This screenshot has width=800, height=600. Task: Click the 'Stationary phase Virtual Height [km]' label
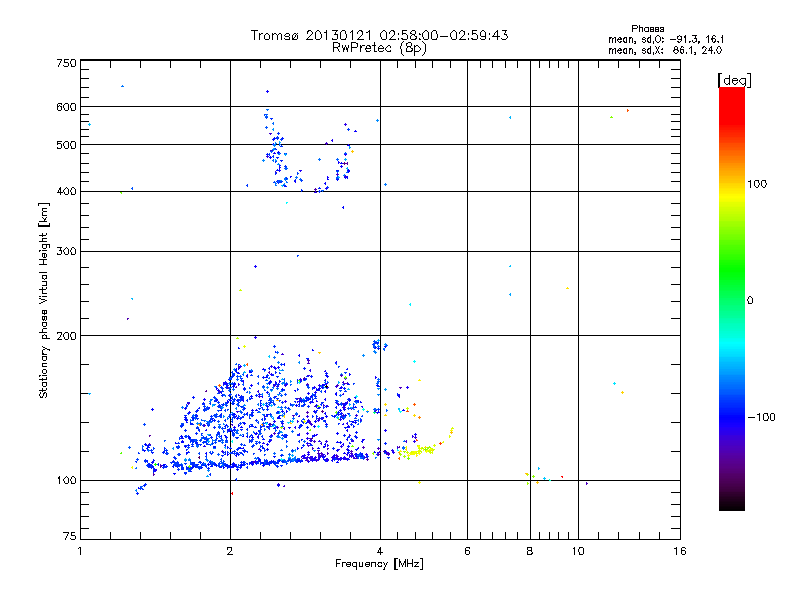click(x=44, y=301)
